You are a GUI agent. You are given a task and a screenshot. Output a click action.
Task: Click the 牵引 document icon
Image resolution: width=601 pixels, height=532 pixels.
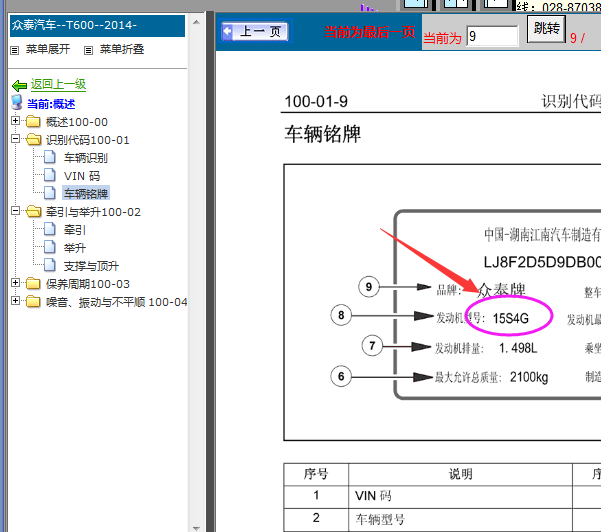(49, 229)
